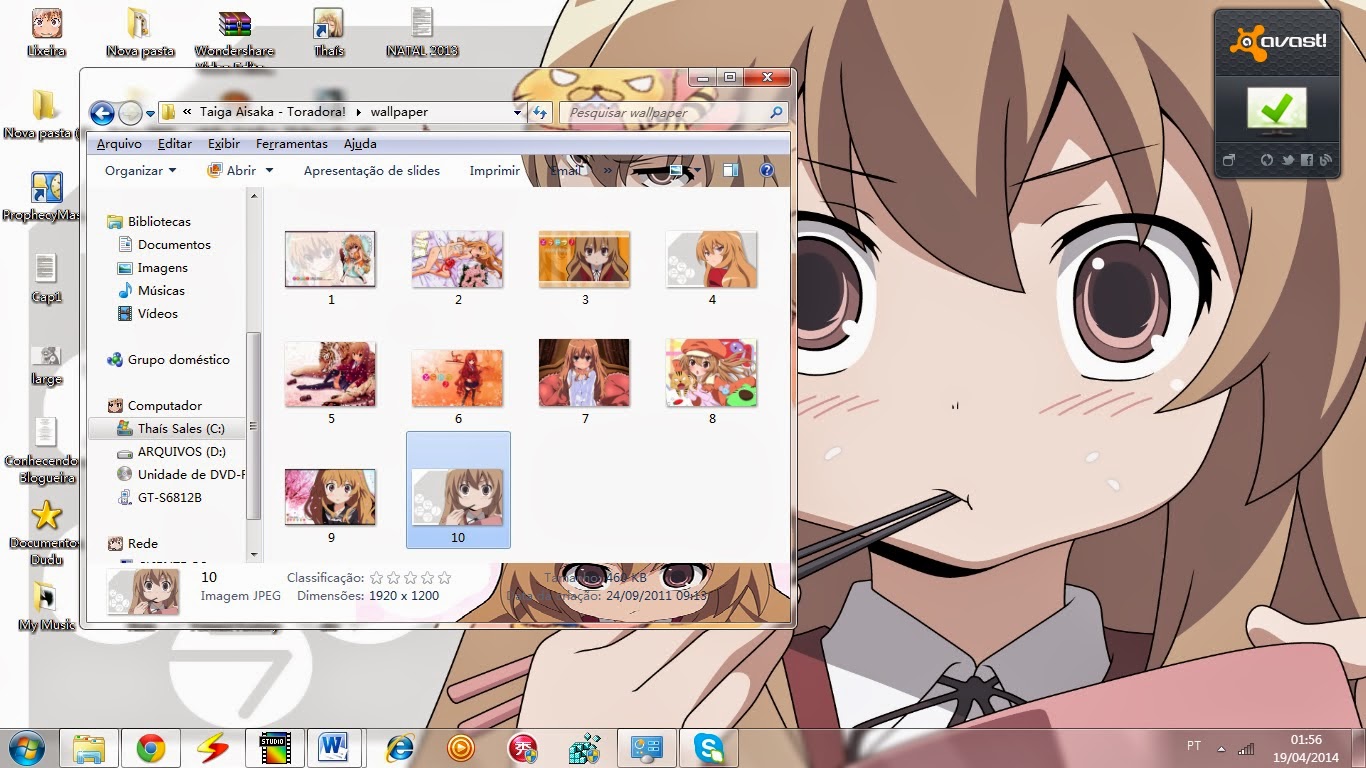This screenshot has height=768, width=1366.
Task: Select wallpaper thumbnail 7
Action: point(585,373)
